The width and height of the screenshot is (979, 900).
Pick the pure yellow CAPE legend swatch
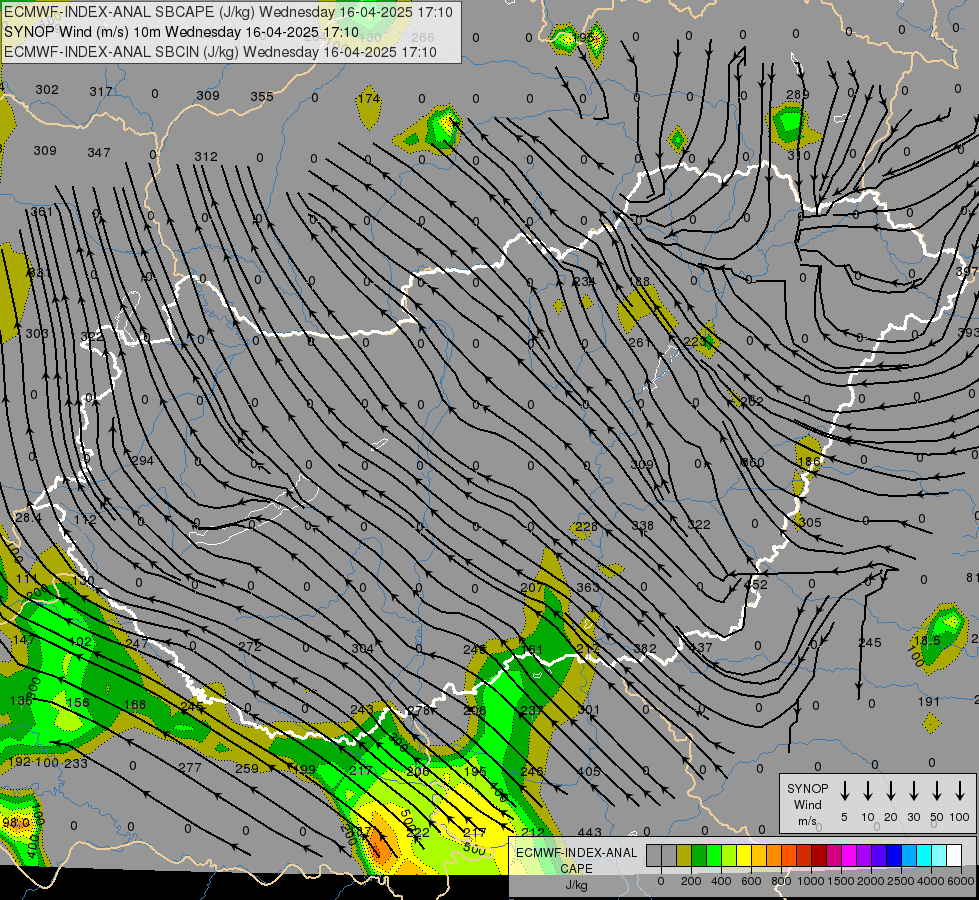[x=744, y=855]
